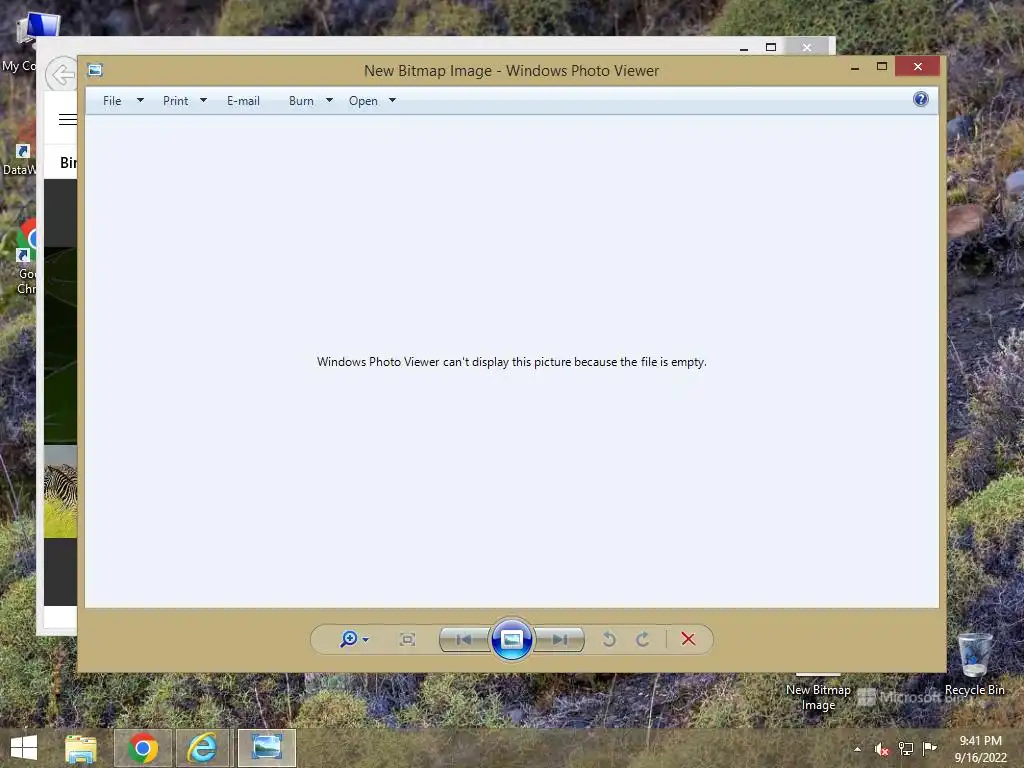Click the muted volume tray icon
Viewport: 1024px width, 768px height.
click(882, 749)
